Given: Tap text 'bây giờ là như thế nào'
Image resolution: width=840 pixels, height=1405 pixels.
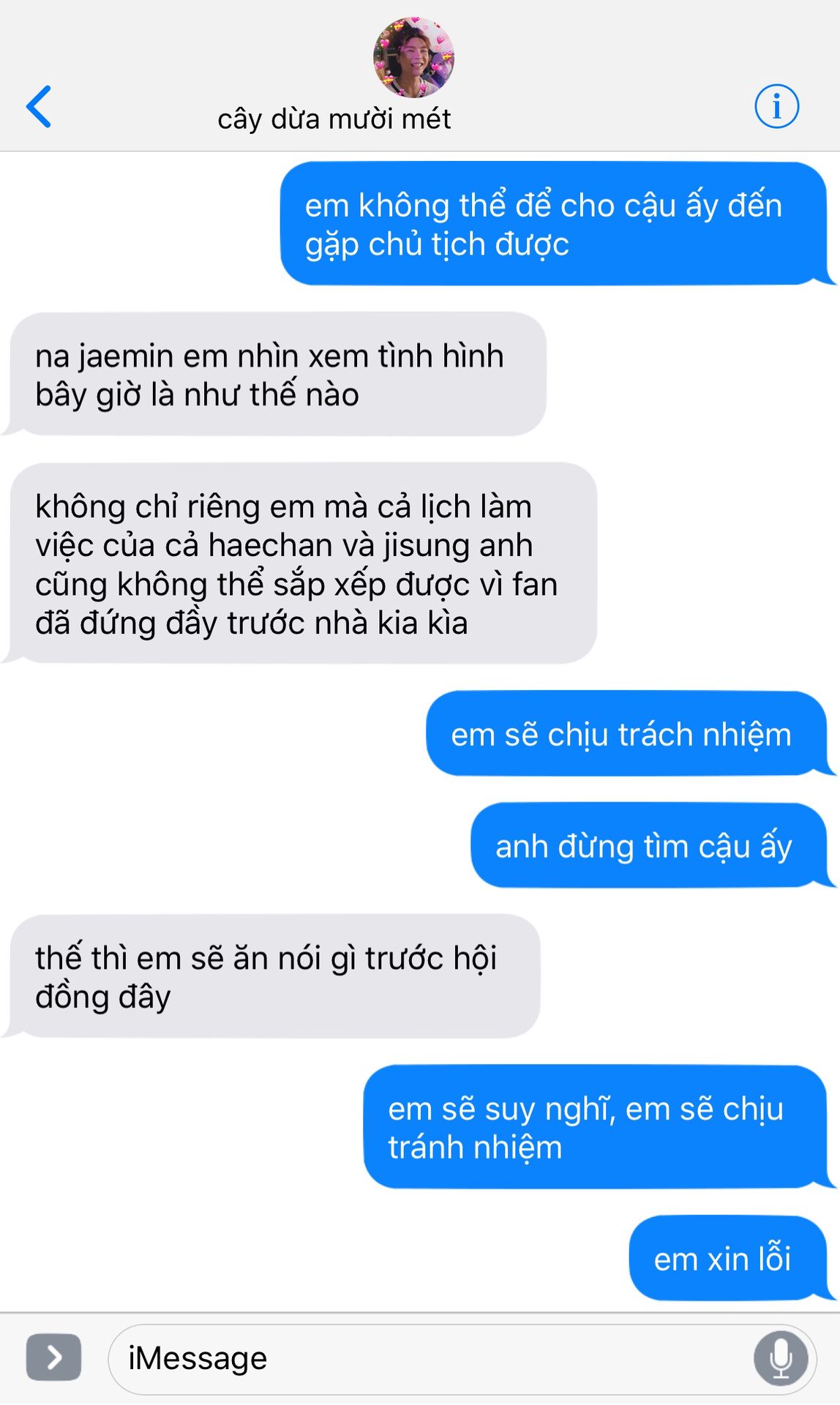Looking at the screenshot, I should pos(197,395).
